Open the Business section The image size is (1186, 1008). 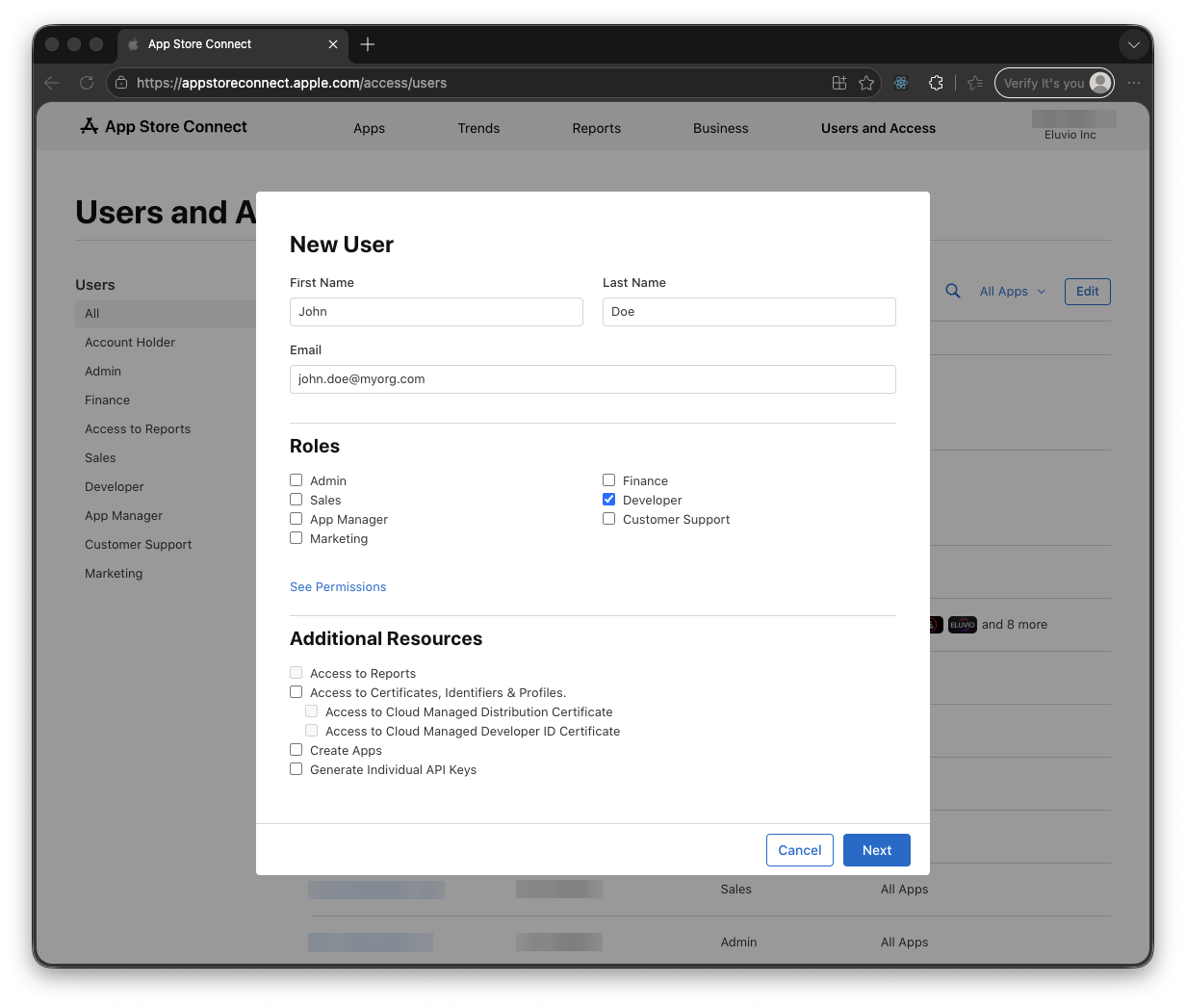[721, 128]
